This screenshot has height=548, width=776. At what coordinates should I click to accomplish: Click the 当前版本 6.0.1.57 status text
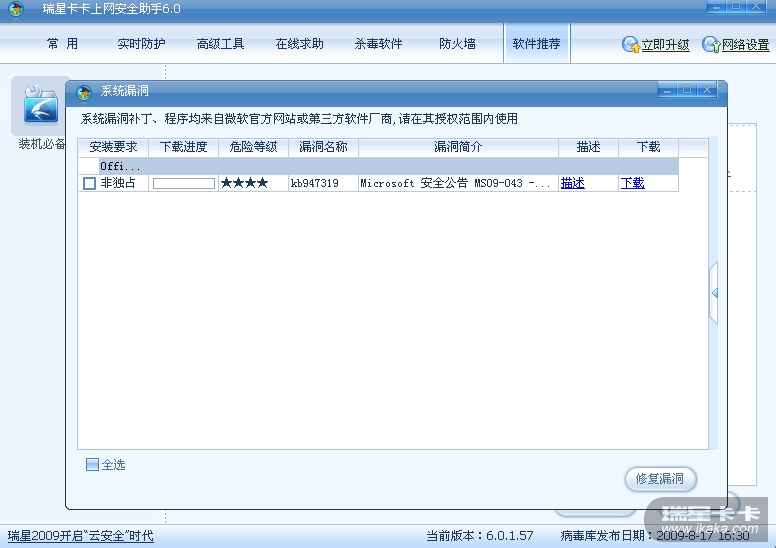click(x=480, y=536)
